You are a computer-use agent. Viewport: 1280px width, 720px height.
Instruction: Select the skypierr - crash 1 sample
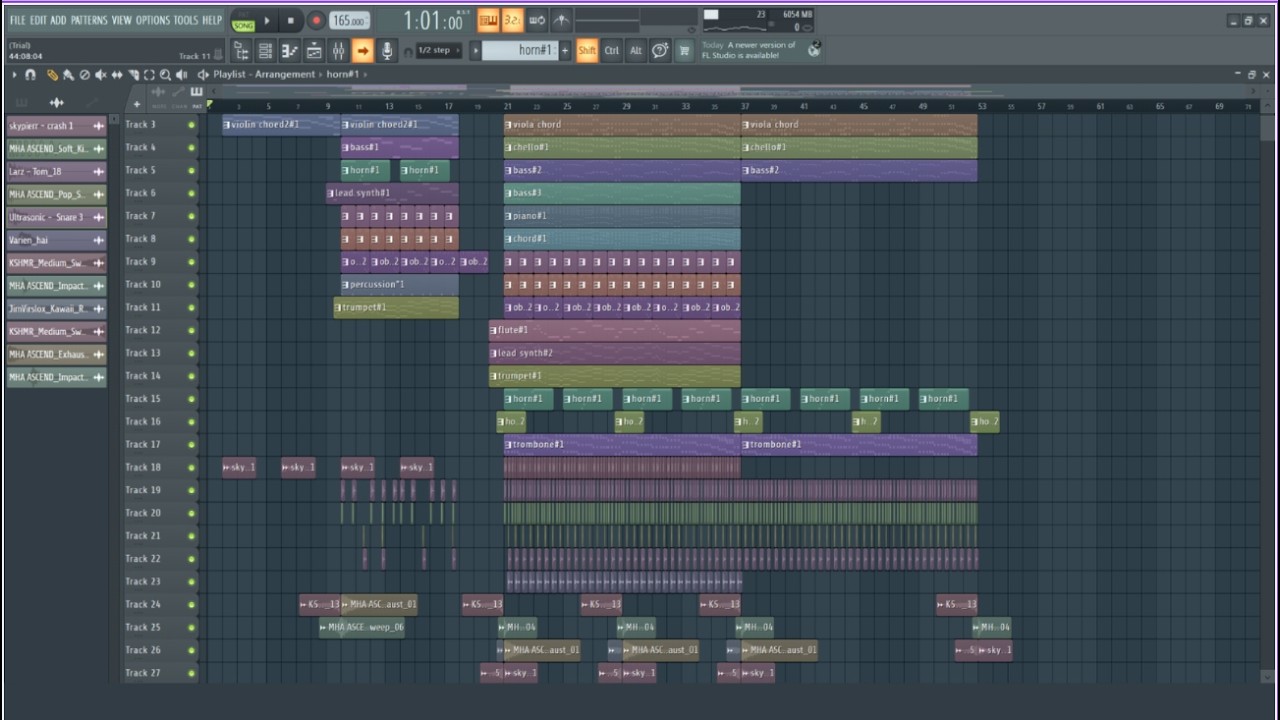coord(57,126)
